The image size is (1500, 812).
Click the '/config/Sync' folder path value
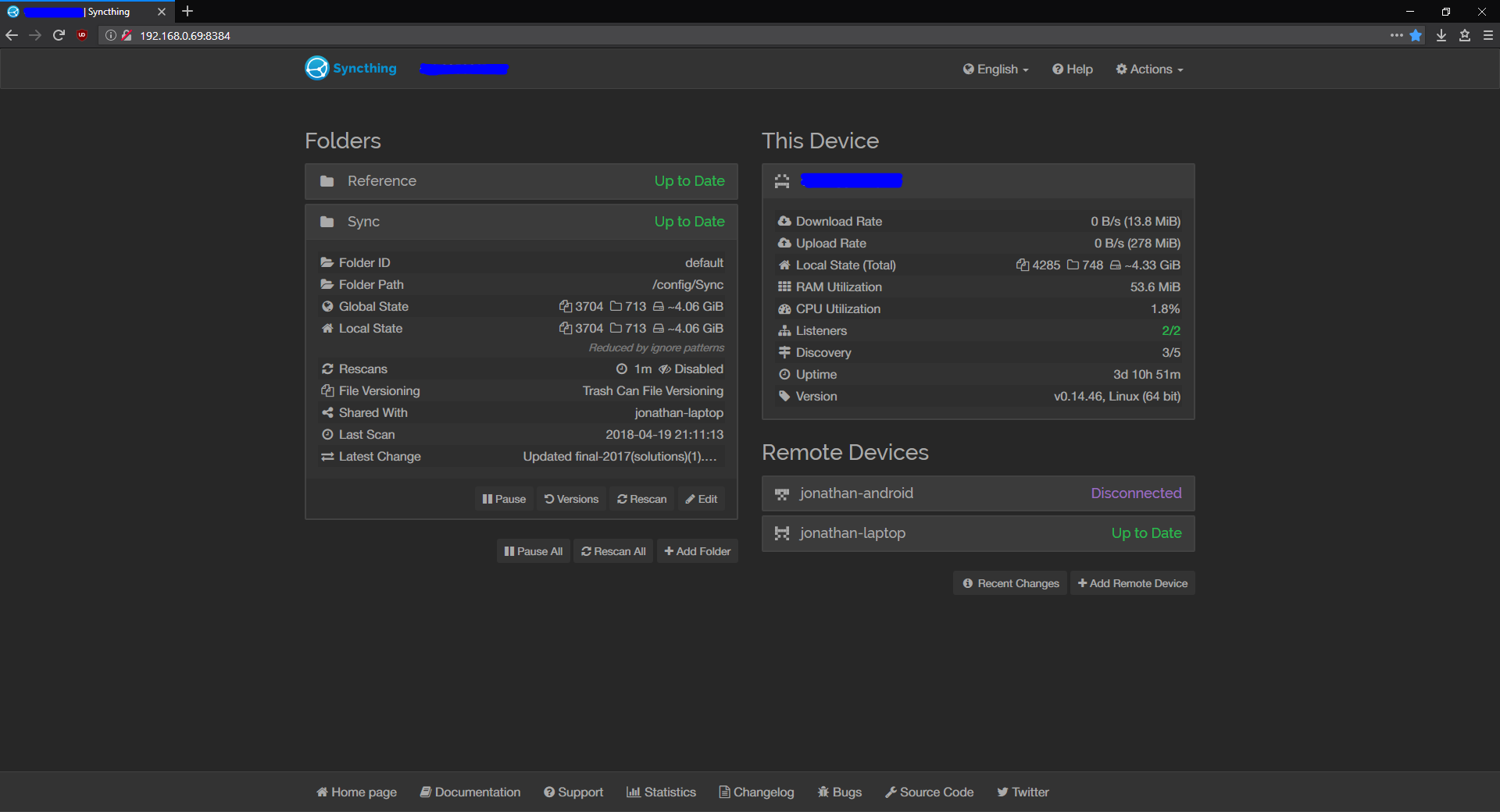[687, 285]
